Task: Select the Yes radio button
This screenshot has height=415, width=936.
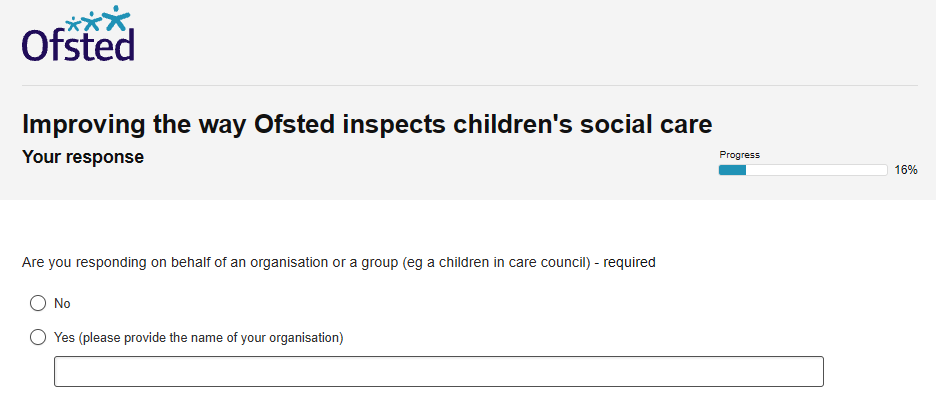Action: (x=38, y=337)
